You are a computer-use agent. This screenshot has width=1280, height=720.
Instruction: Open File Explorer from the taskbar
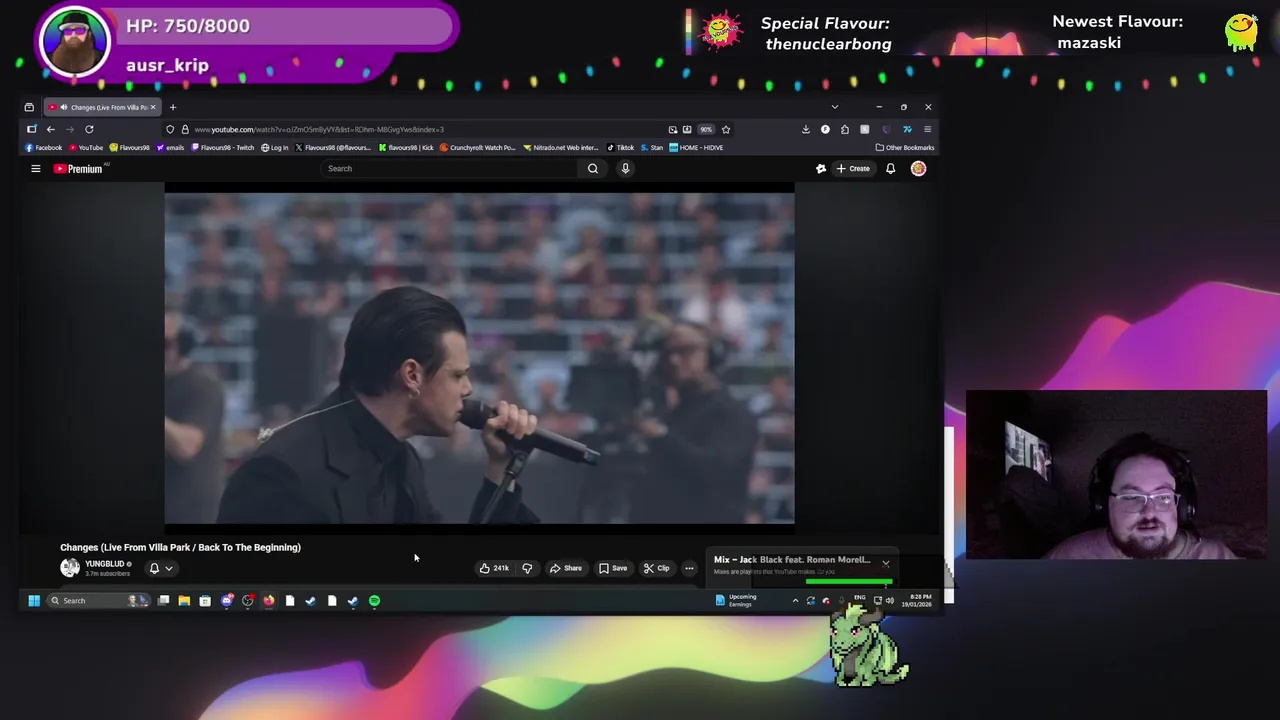184,601
